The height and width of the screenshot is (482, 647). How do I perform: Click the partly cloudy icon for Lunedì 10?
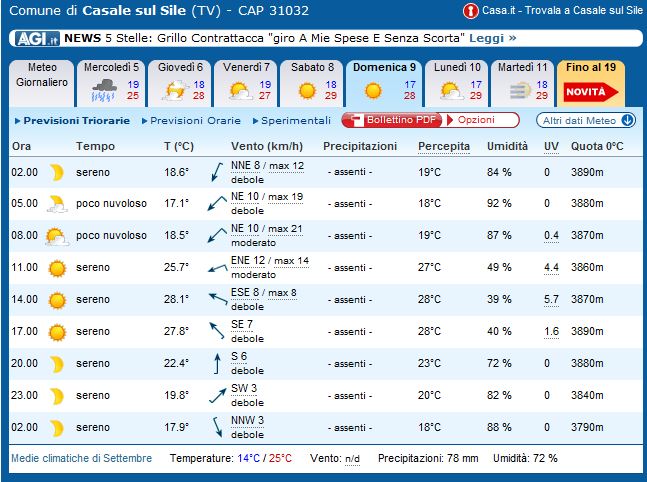(451, 90)
